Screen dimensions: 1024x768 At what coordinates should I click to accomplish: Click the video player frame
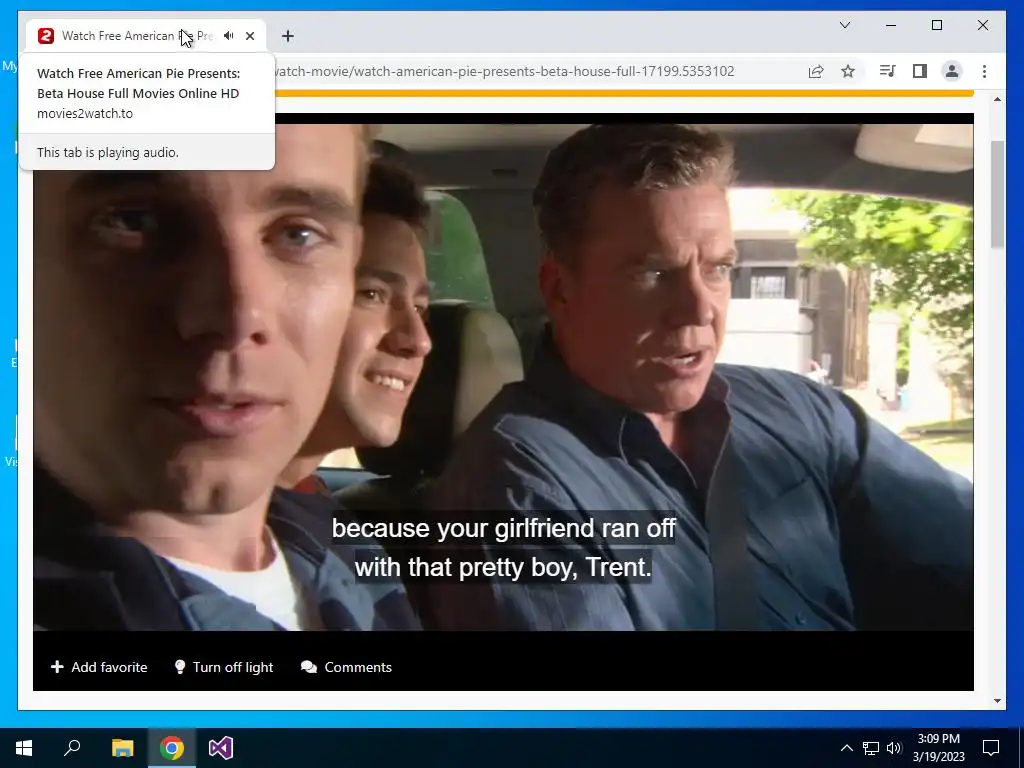[x=503, y=377]
